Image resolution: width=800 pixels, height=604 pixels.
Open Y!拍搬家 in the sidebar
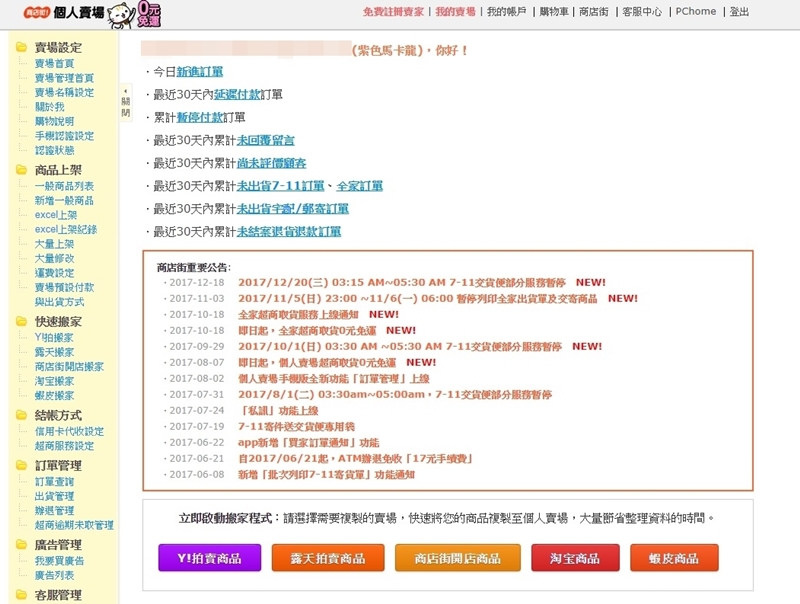pyautogui.click(x=54, y=338)
